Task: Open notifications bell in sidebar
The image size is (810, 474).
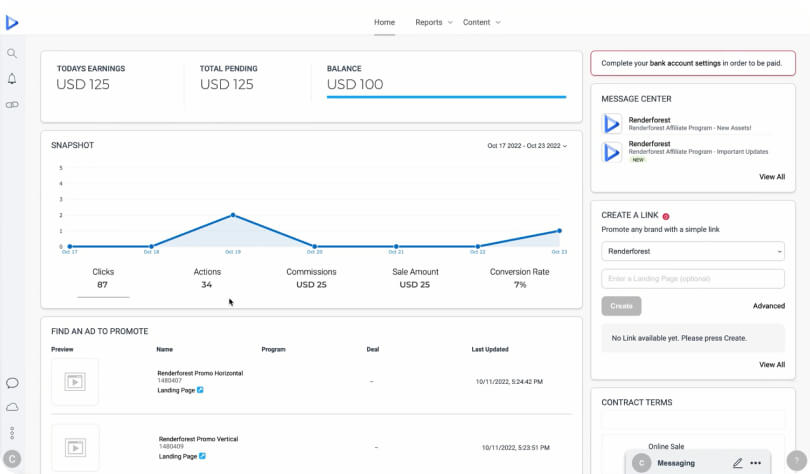Action: pos(12,78)
